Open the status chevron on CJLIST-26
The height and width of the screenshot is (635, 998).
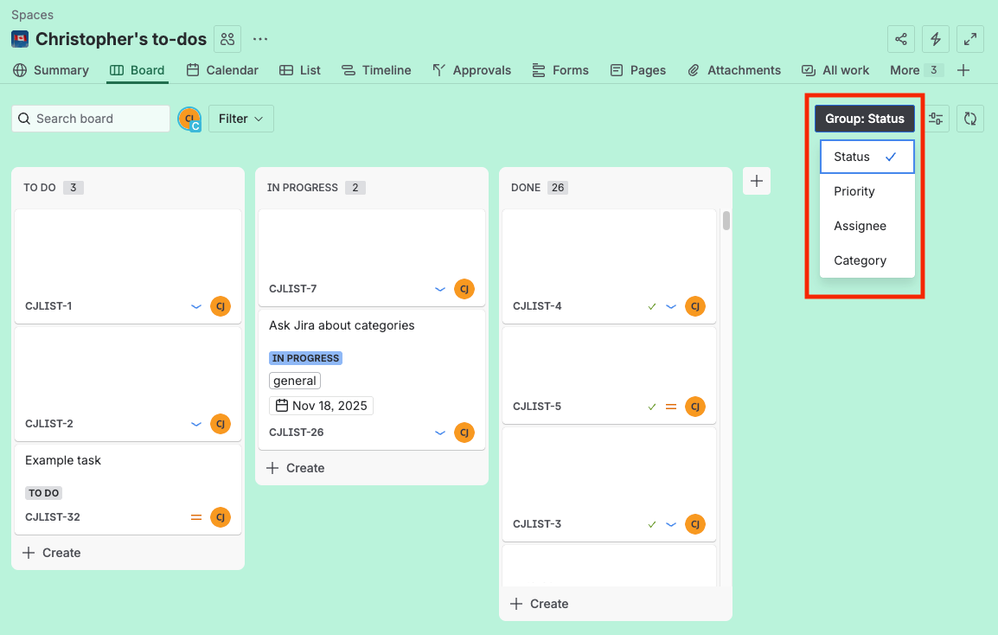tap(439, 432)
